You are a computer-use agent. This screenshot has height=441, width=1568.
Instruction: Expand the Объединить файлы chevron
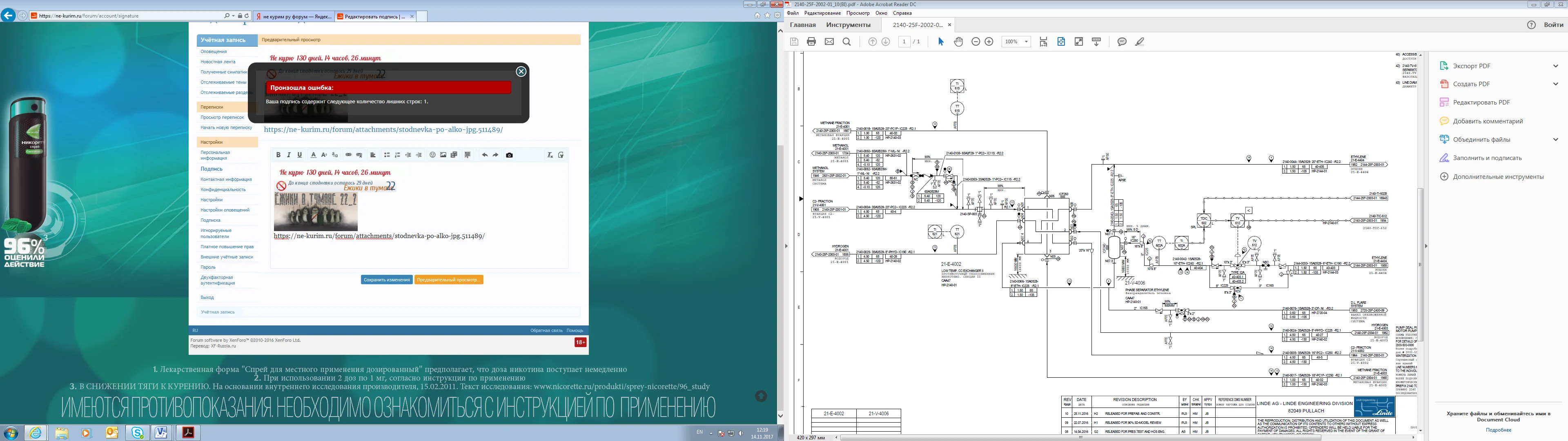point(1555,140)
